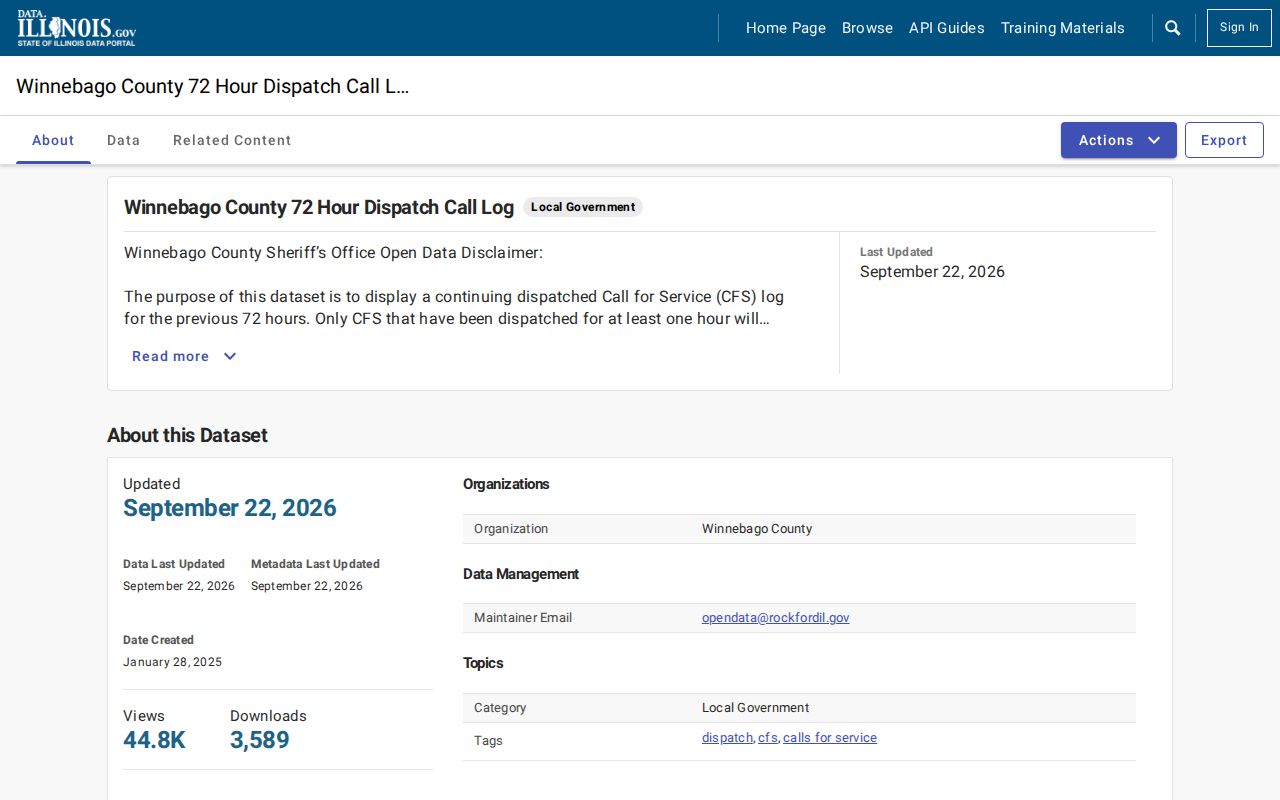This screenshot has height=800, width=1280.
Task: Click the 3,589 downloads count
Action: pos(260,740)
